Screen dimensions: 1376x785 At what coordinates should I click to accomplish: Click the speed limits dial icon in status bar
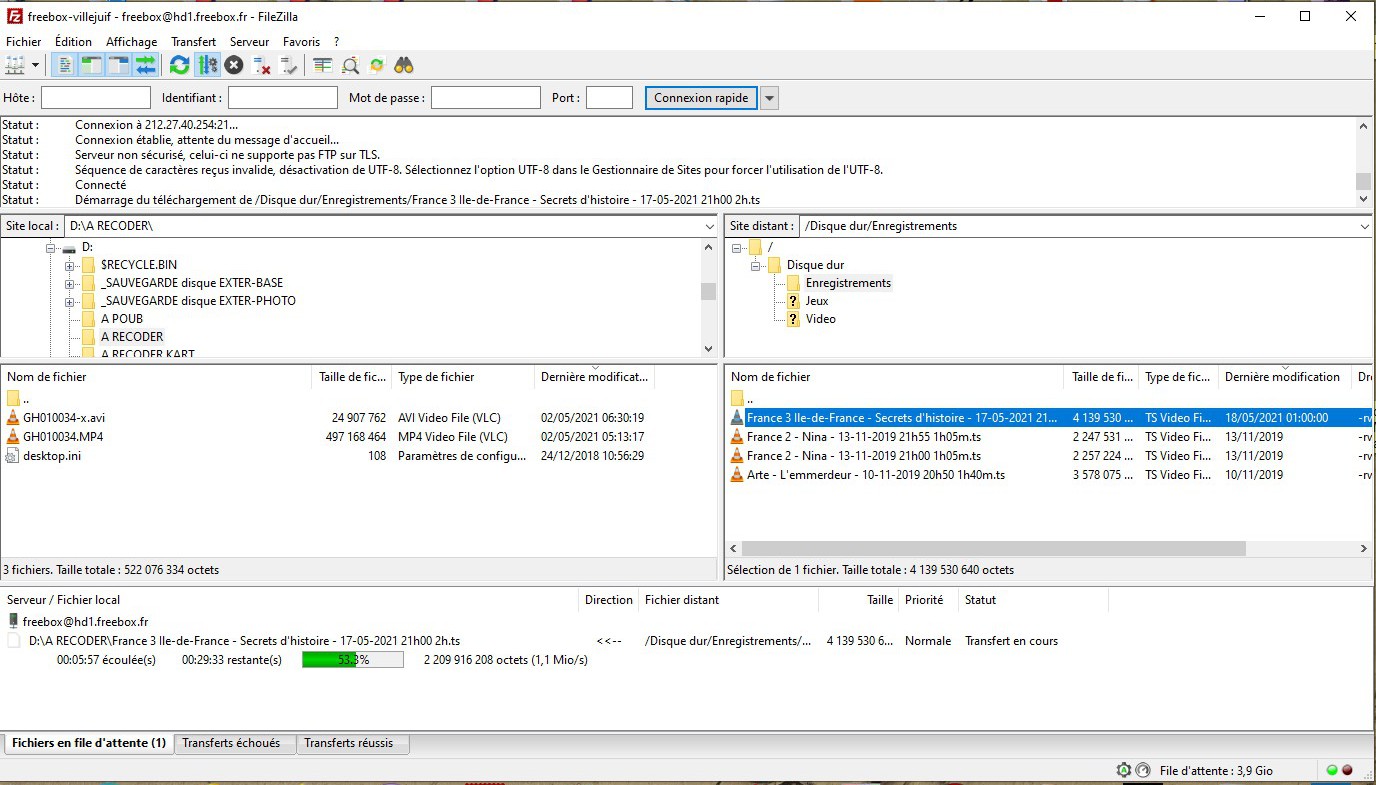1143,770
